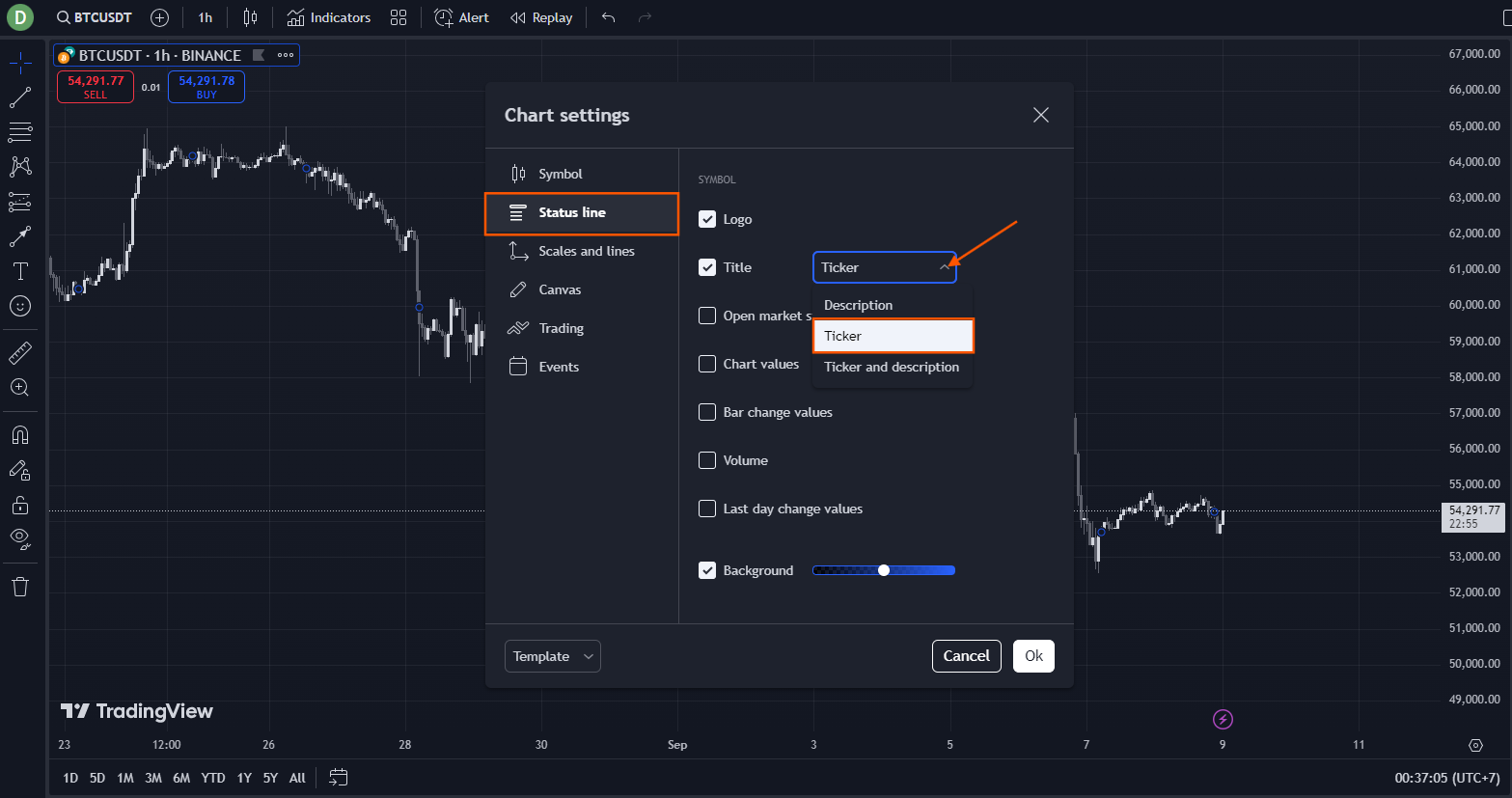Open price scale settings gear icon
The image size is (1512, 798).
point(1475,745)
